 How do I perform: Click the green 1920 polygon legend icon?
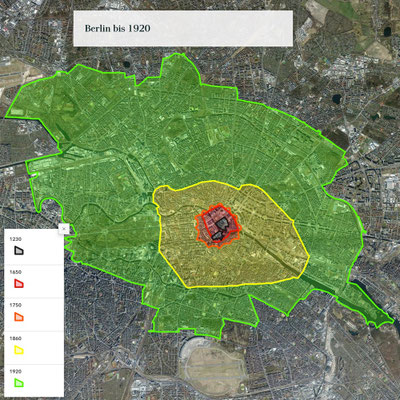click(x=19, y=383)
